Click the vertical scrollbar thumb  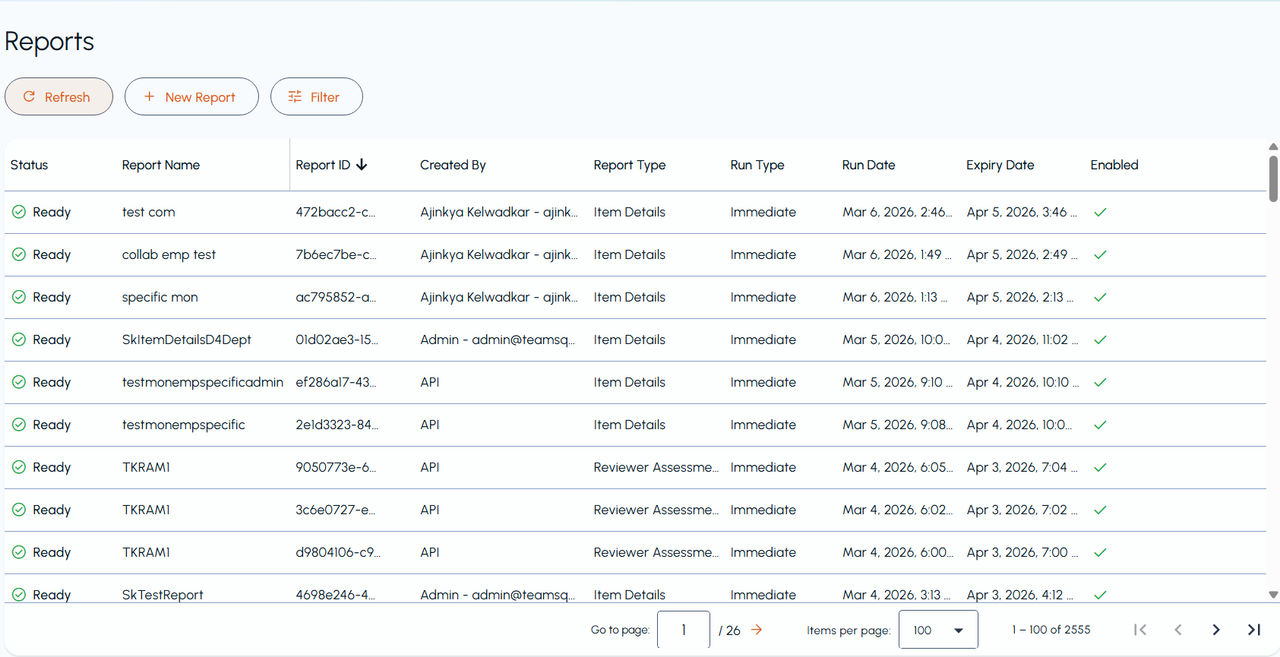[x=1273, y=178]
